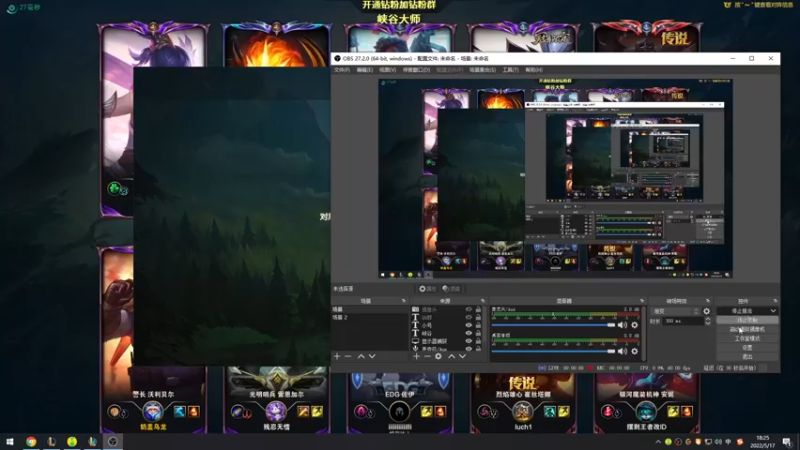Add a new source with the plus icon
The height and width of the screenshot is (450, 800).
(x=416, y=356)
